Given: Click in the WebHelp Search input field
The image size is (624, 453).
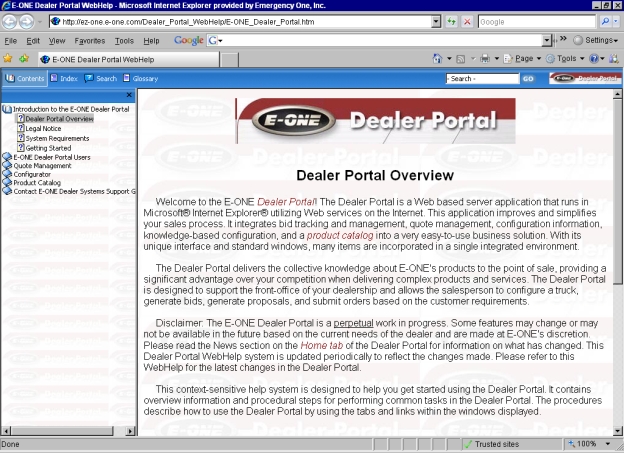Looking at the screenshot, I should point(482,79).
